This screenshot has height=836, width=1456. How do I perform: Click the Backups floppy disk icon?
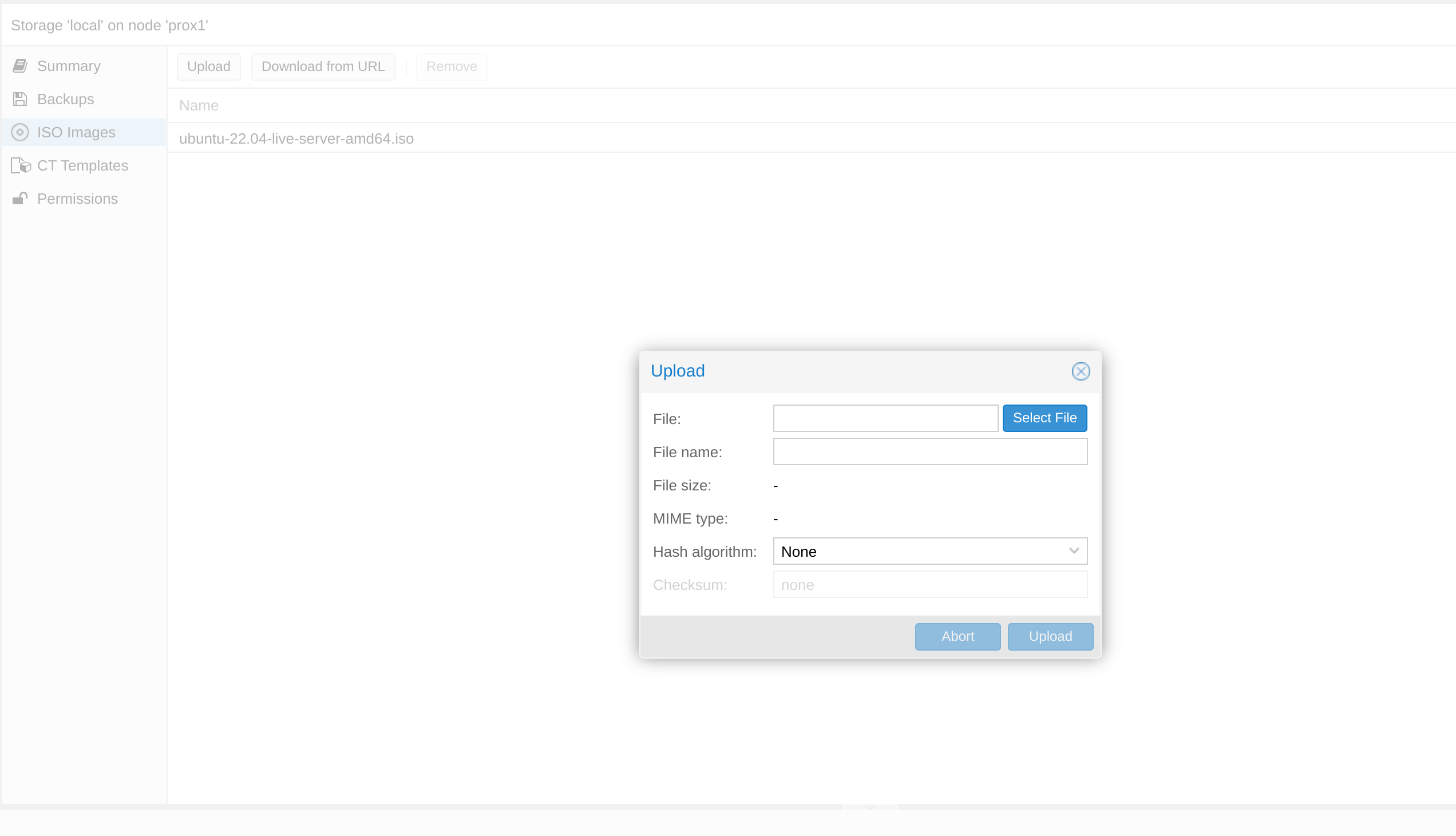coord(20,100)
